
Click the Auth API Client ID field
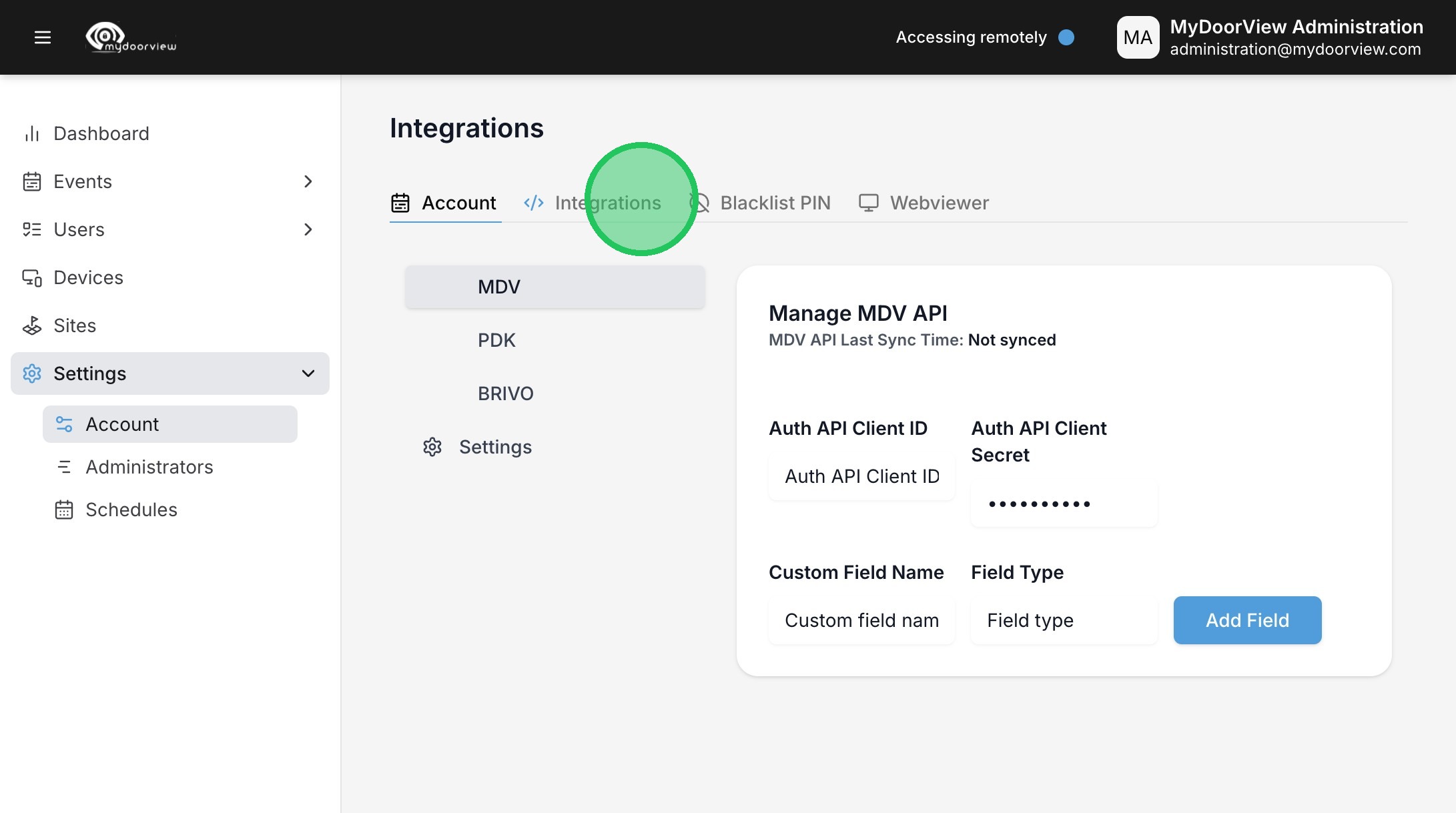click(861, 476)
